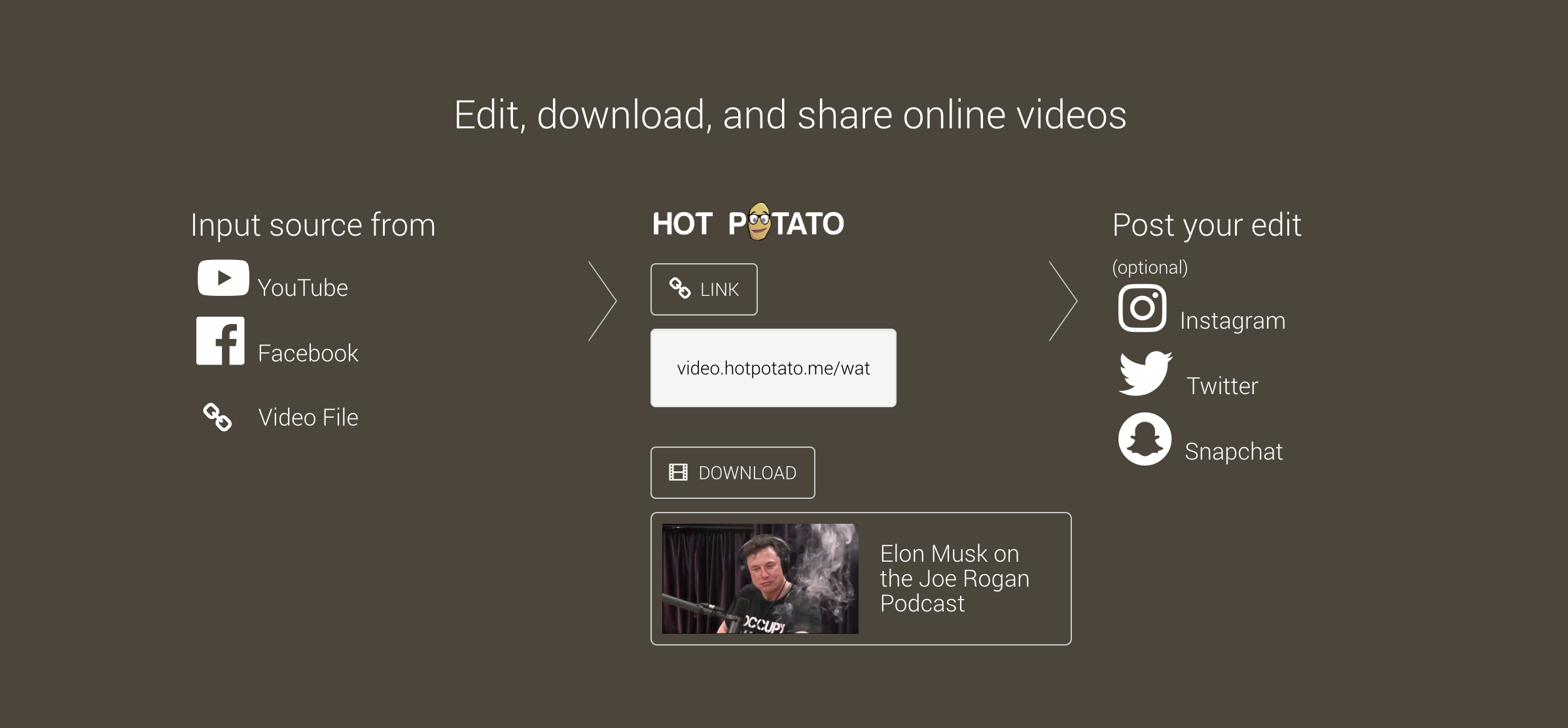Open the Elon Musk podcast video thumbnail

(760, 579)
